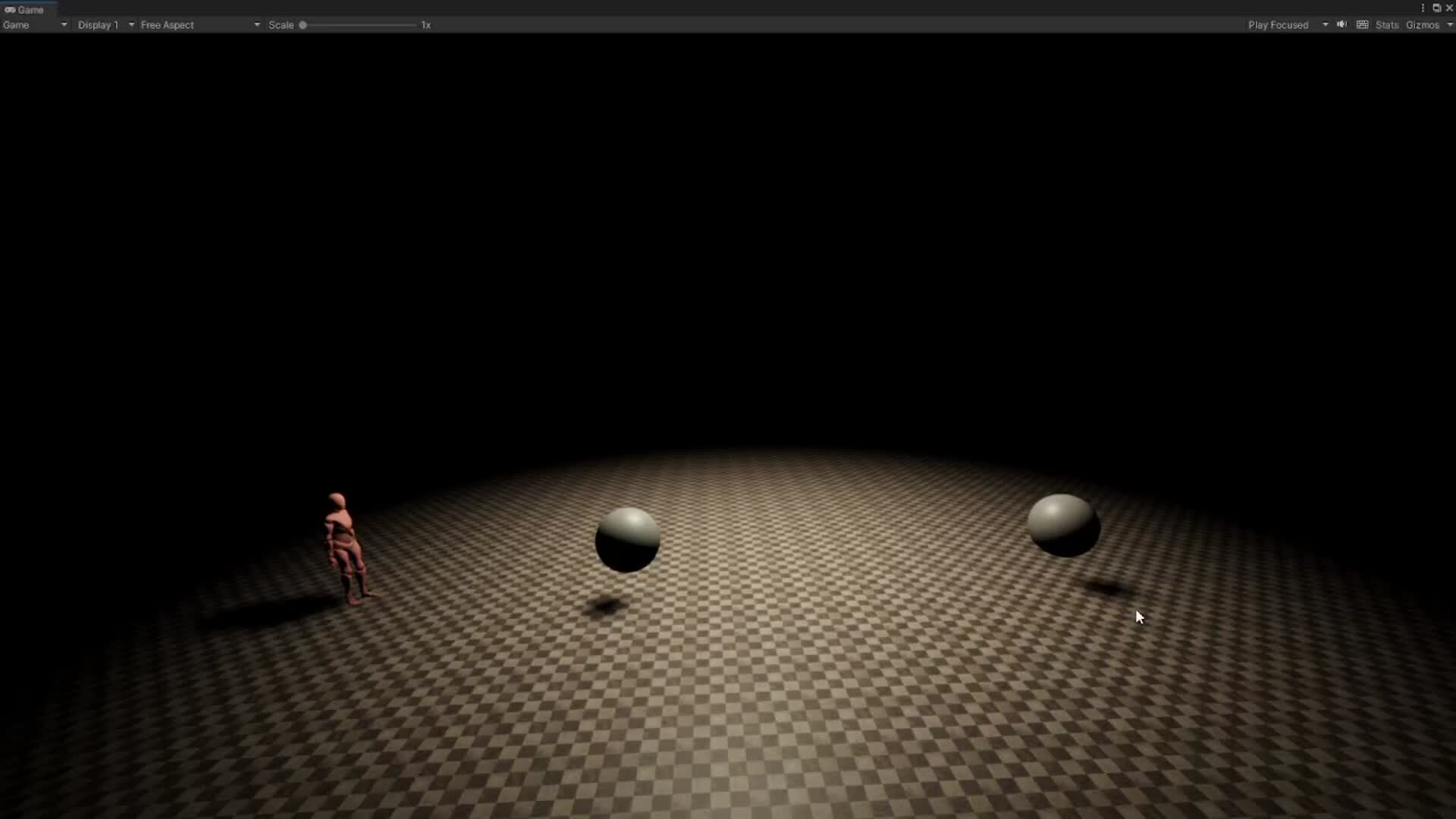The image size is (1456, 819).
Task: Click the 1x scale value label
Action: tap(425, 25)
